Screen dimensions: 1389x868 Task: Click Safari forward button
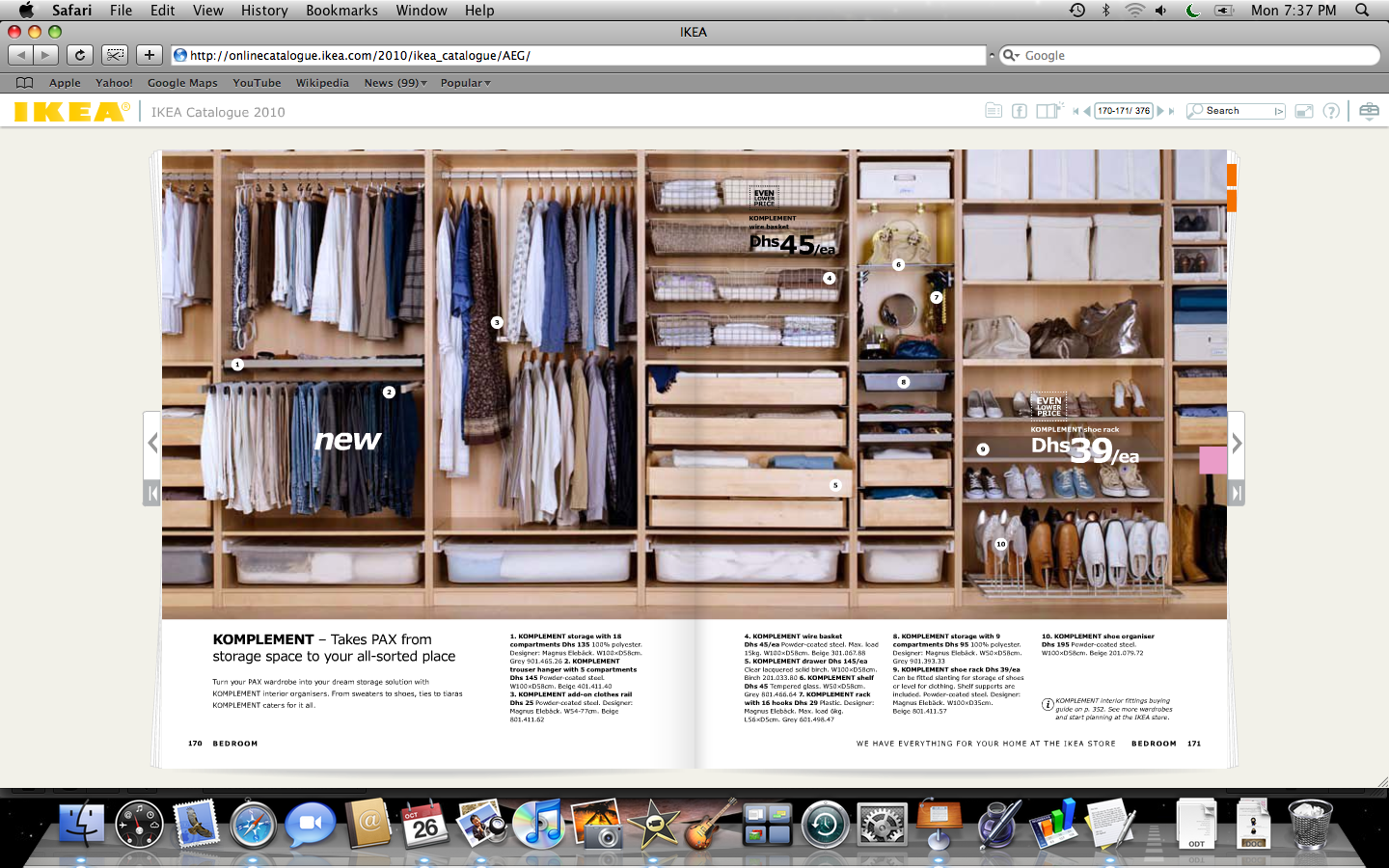click(46, 55)
